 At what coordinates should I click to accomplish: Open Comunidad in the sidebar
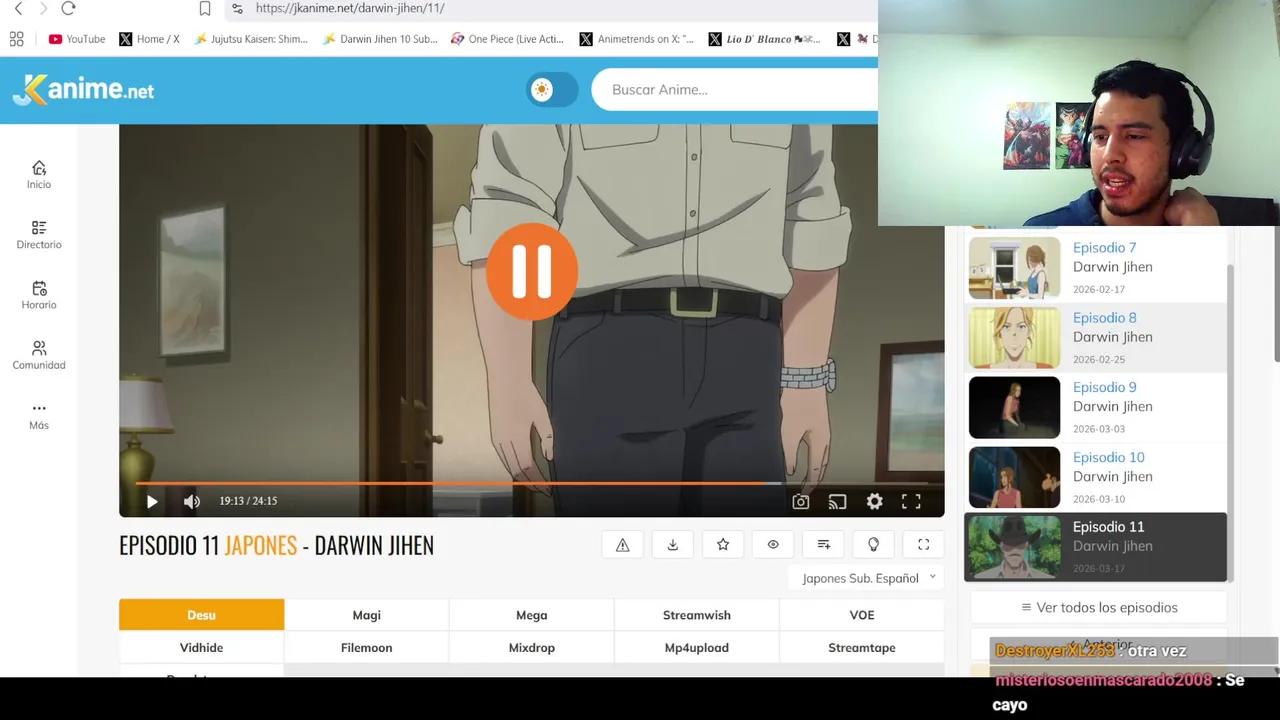tap(39, 355)
